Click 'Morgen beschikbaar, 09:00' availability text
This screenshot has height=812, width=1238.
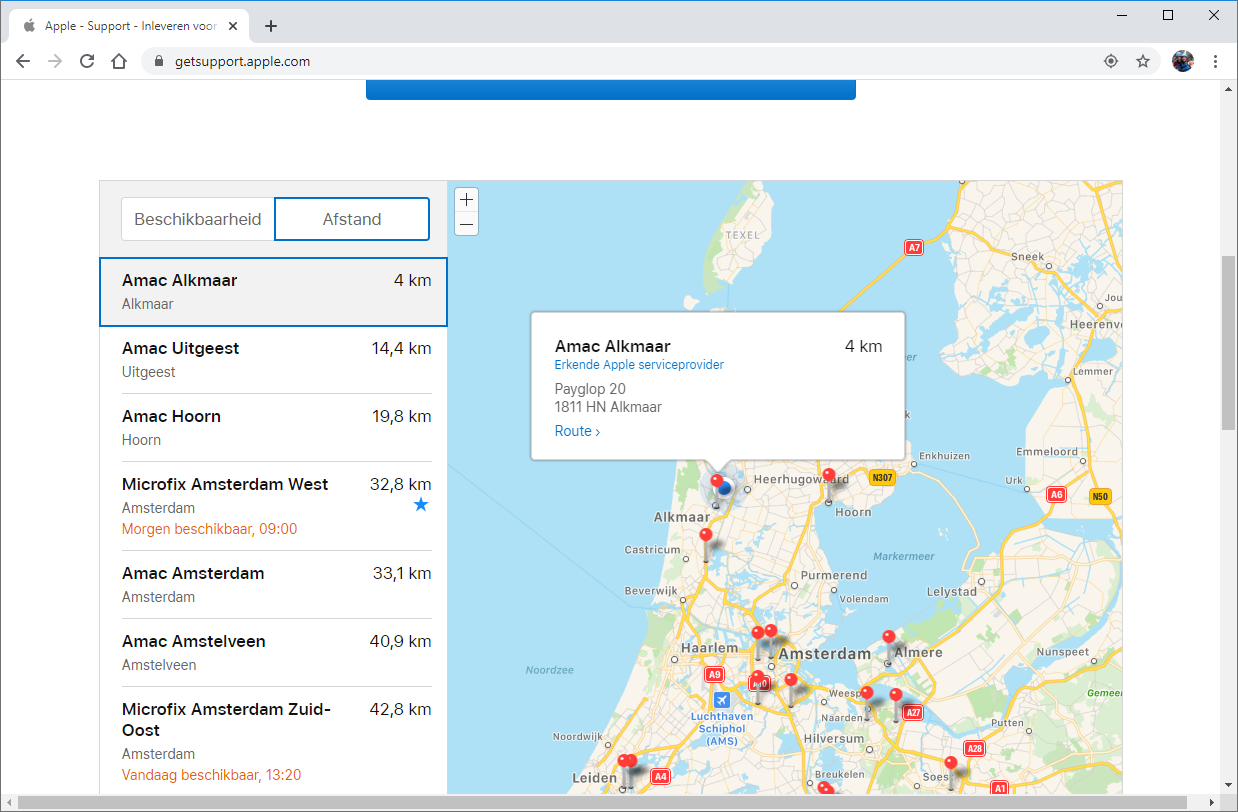(x=210, y=529)
